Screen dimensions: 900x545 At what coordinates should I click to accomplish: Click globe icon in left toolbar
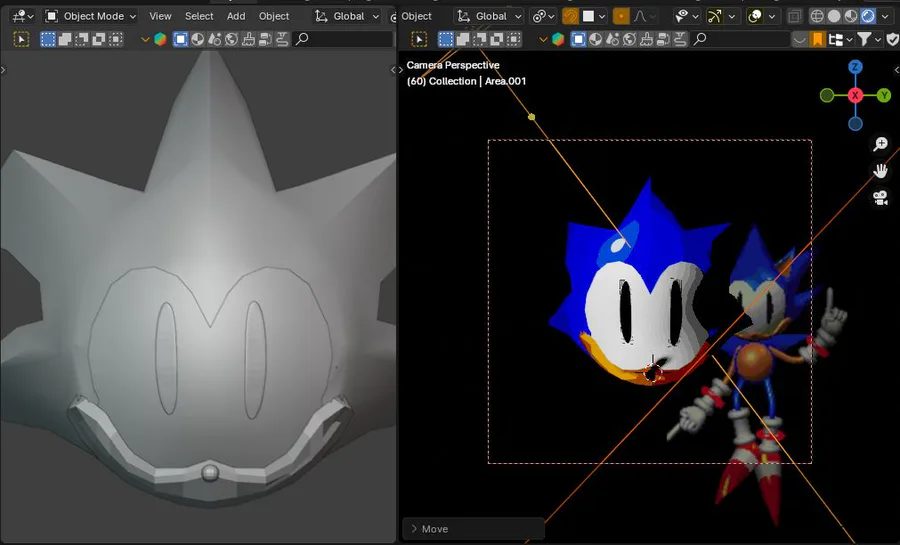[x=231, y=39]
